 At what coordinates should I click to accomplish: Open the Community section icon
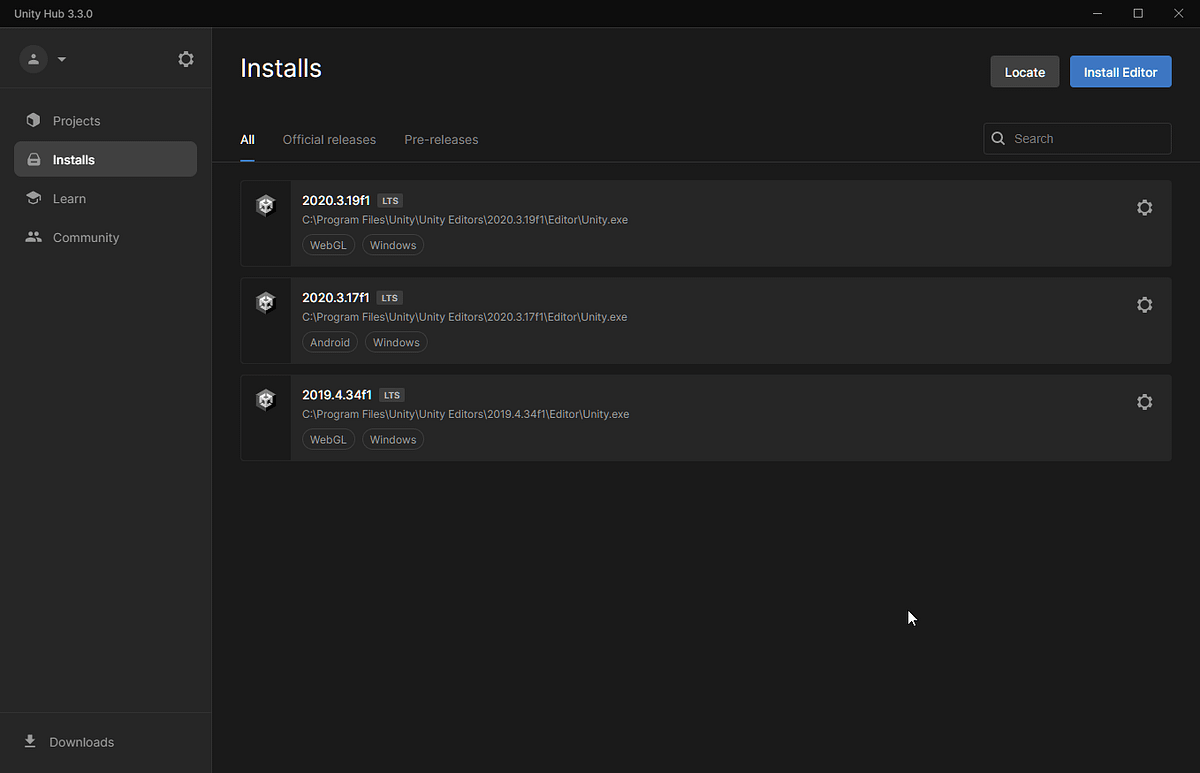click(x=33, y=237)
